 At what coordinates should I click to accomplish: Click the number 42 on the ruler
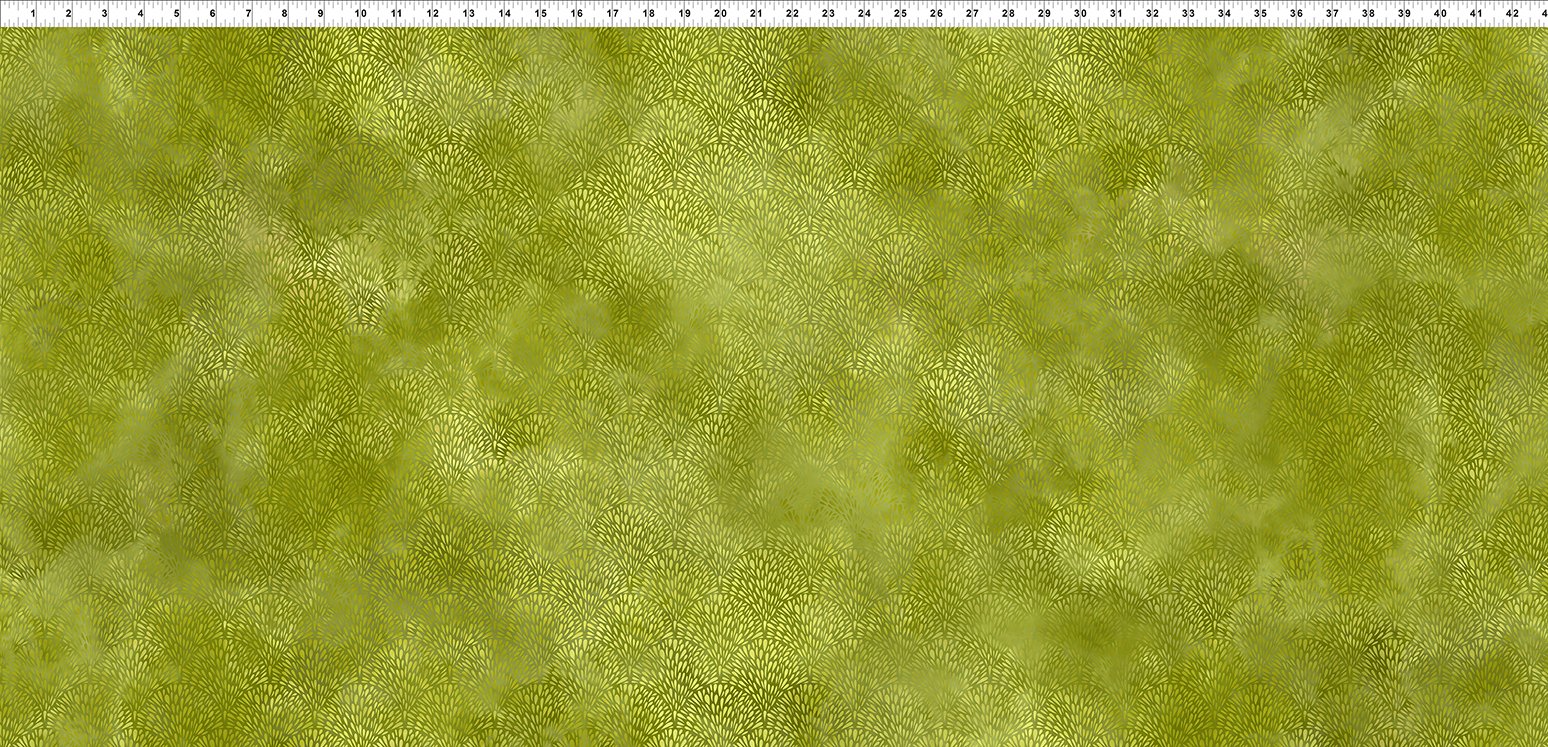click(1512, 14)
